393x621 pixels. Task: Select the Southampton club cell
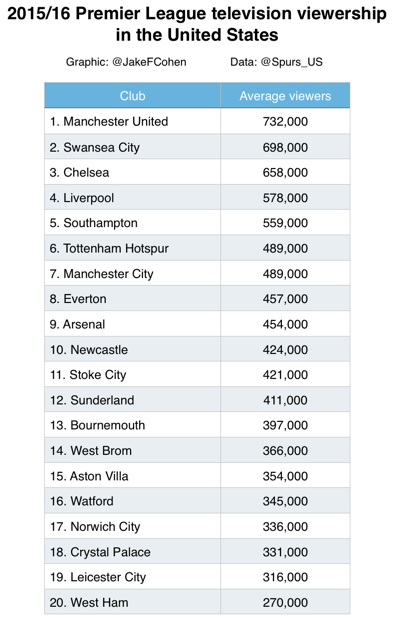click(x=132, y=223)
